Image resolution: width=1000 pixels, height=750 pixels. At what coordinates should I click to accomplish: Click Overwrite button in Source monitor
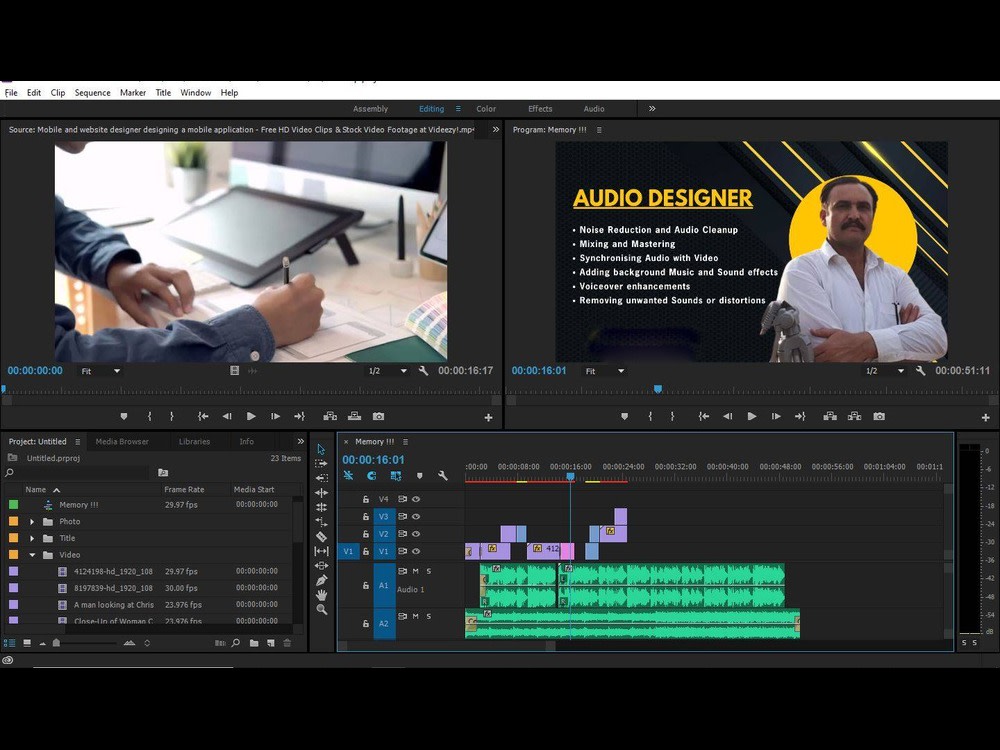point(355,416)
